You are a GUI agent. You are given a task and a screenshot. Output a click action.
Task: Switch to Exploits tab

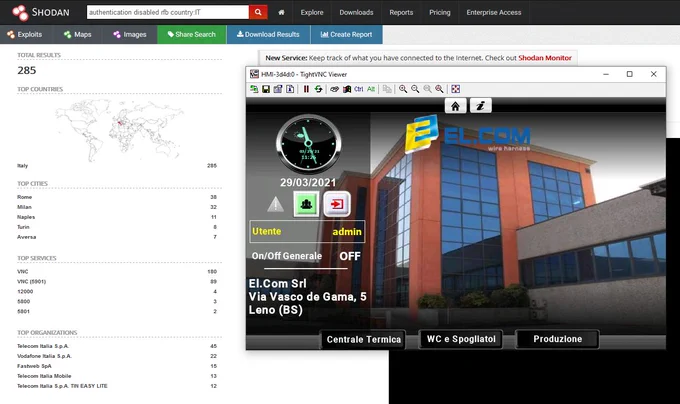click(x=25, y=34)
